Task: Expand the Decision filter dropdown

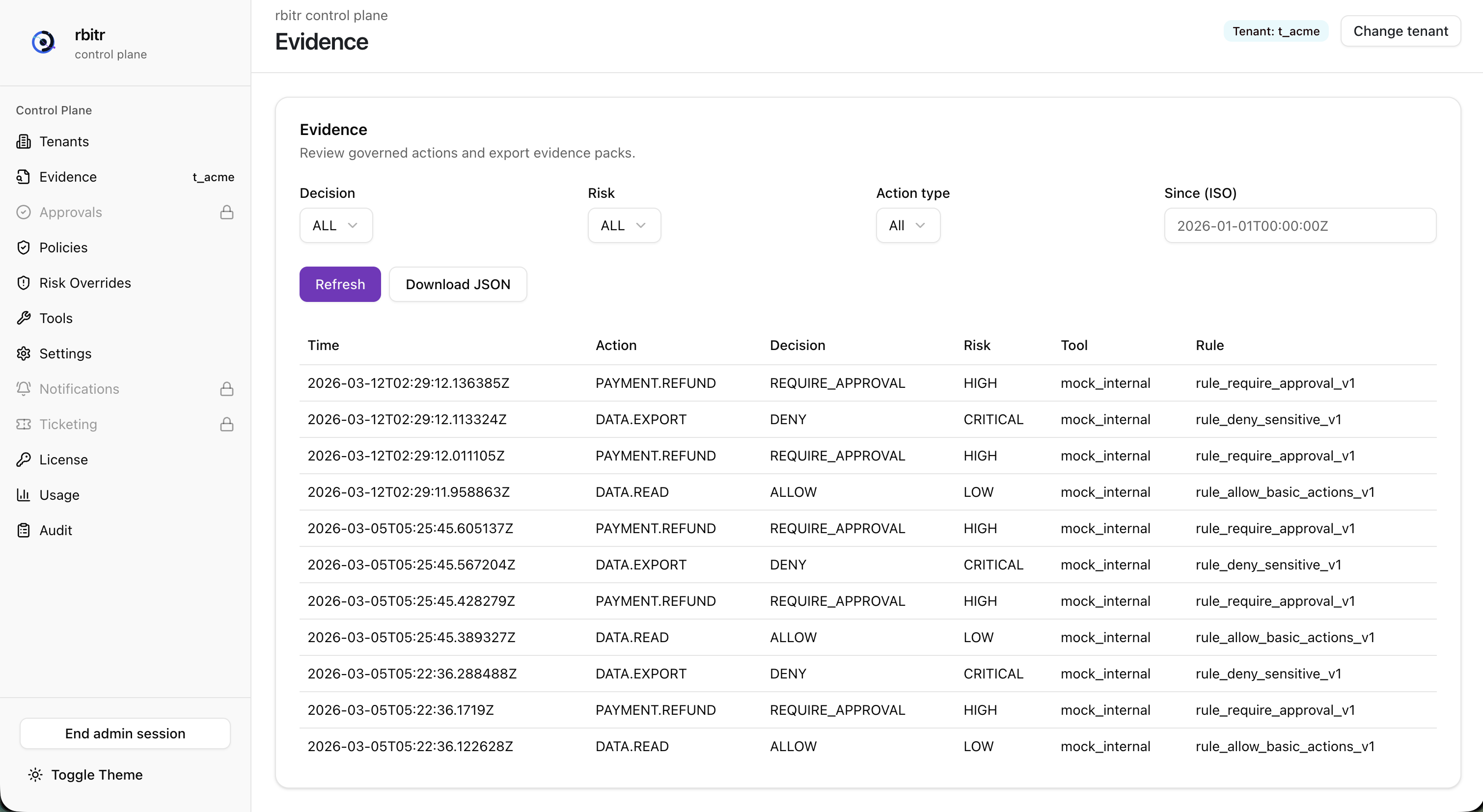Action: tap(335, 226)
